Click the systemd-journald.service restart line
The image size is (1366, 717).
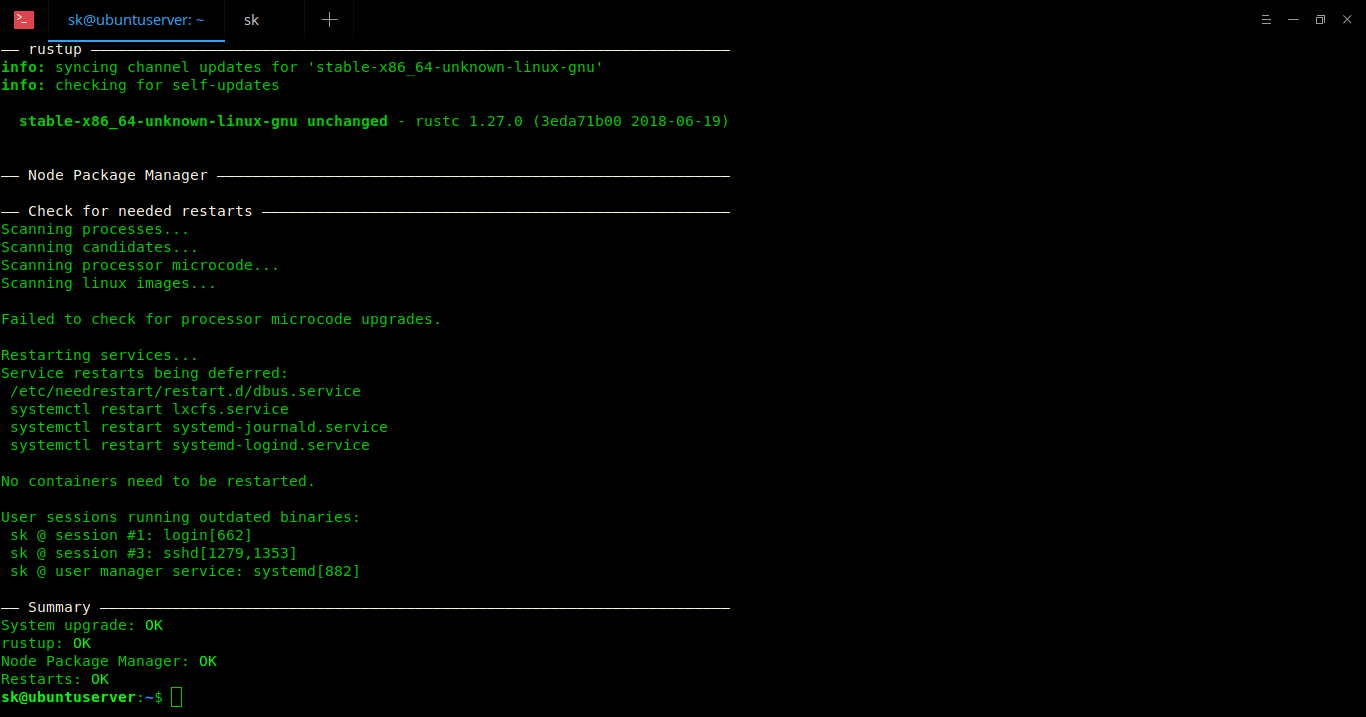coord(198,427)
